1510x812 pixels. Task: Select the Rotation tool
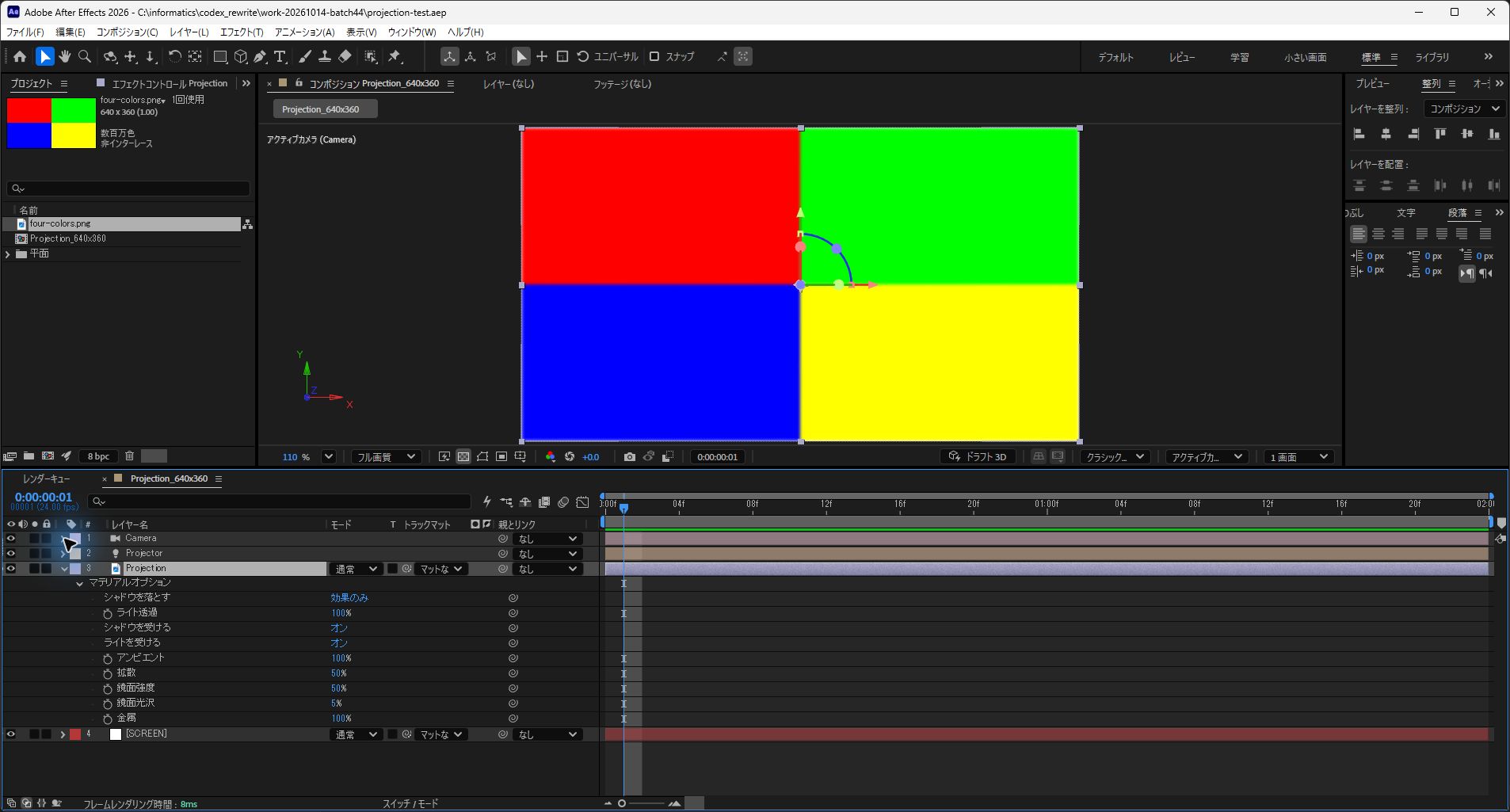(174, 56)
